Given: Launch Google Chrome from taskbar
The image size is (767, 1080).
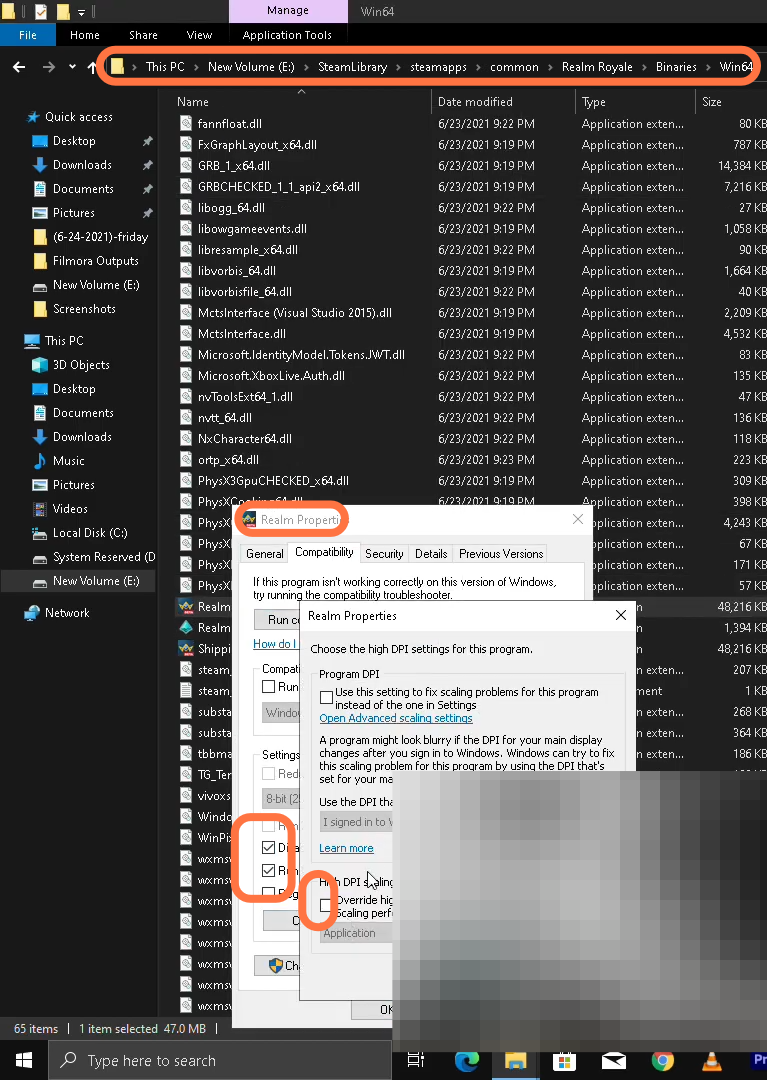Looking at the screenshot, I should [662, 1061].
